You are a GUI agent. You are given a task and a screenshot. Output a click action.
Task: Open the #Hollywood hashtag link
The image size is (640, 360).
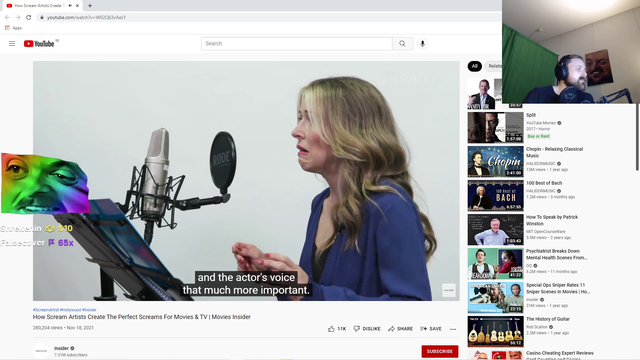tap(70, 310)
